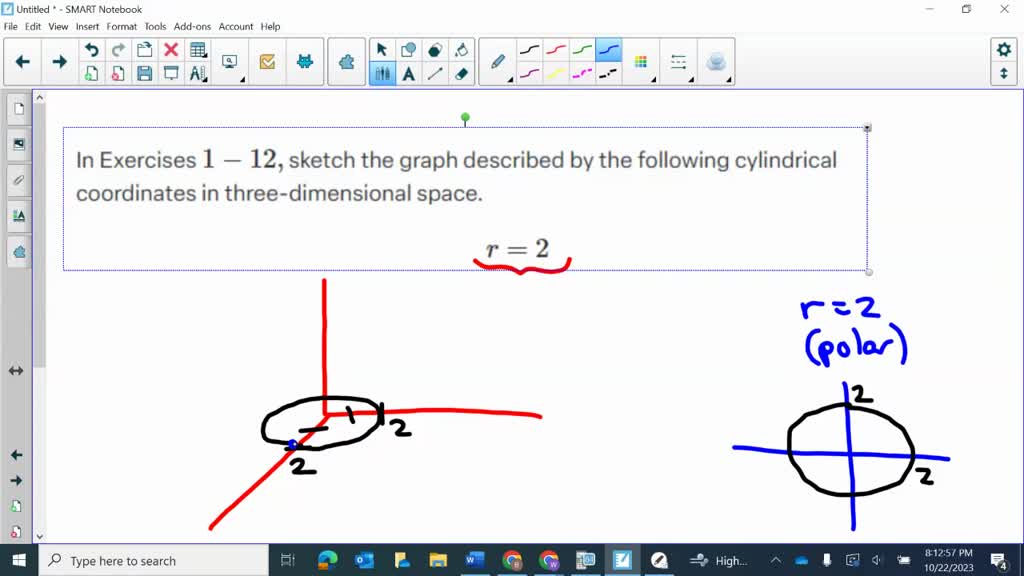
Task: Open Microsoft Word from the taskbar
Action: click(475, 560)
